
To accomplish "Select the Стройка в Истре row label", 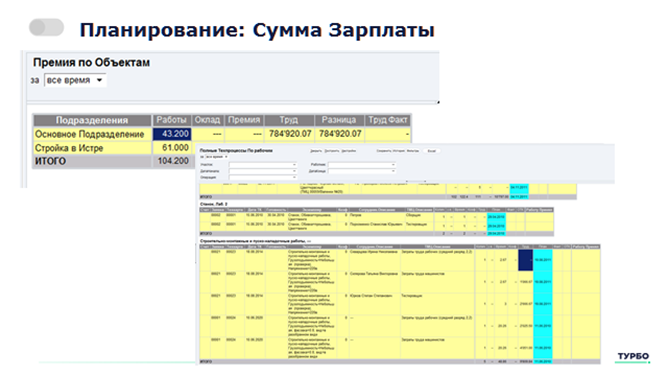I will [69, 148].
